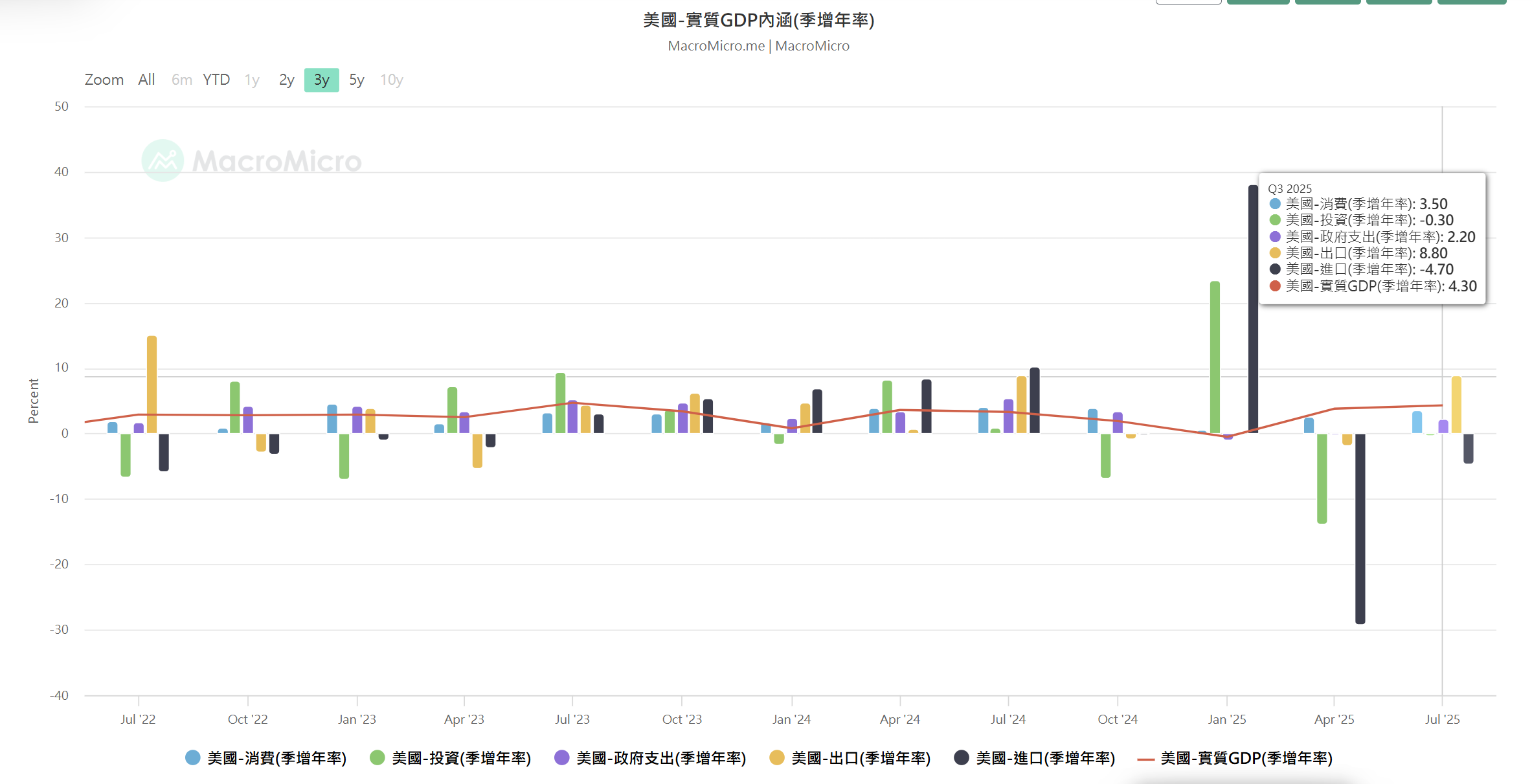Click blue 消費 legend color dot

(192, 758)
